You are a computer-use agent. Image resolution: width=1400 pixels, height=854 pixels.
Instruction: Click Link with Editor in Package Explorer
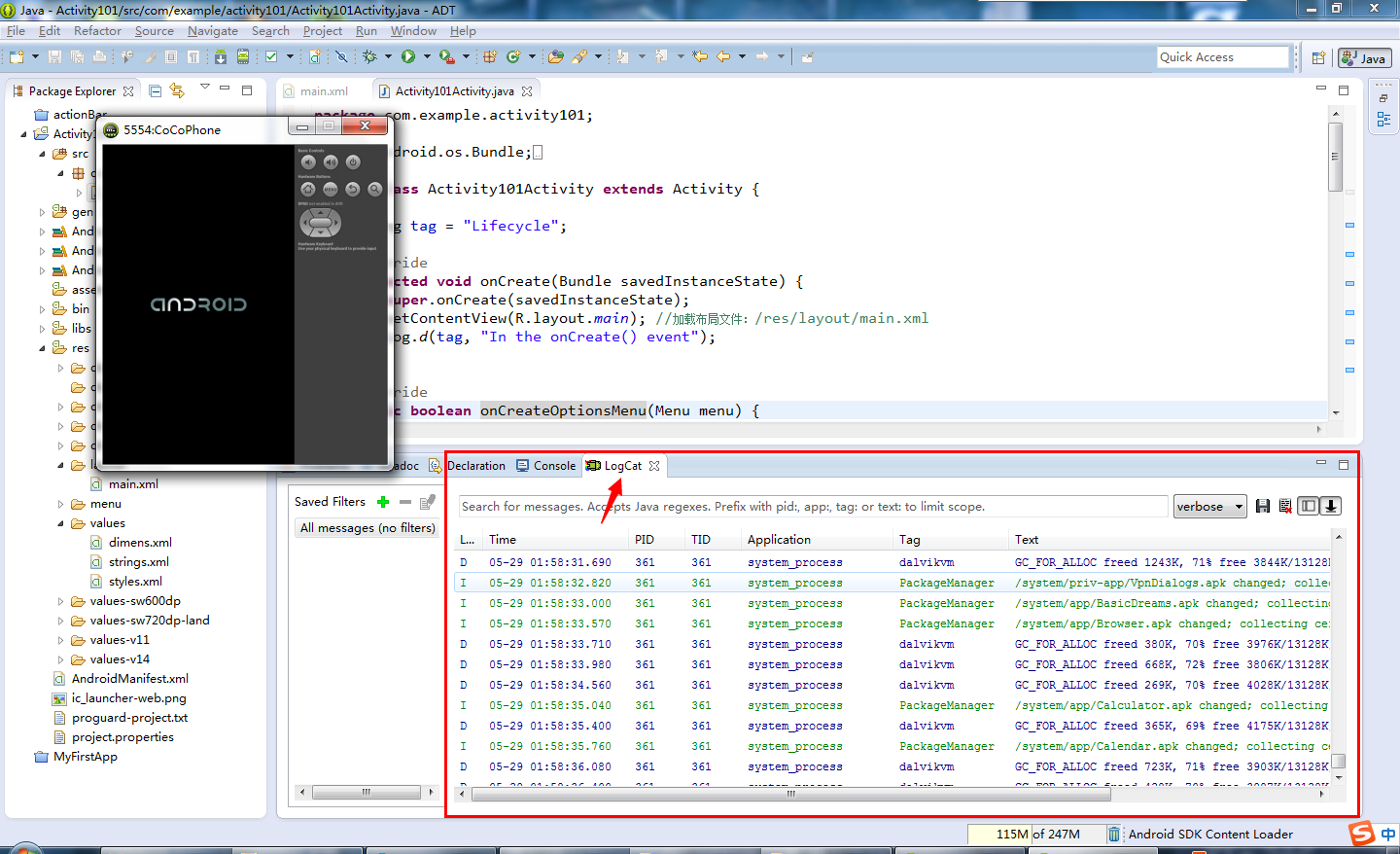click(177, 90)
